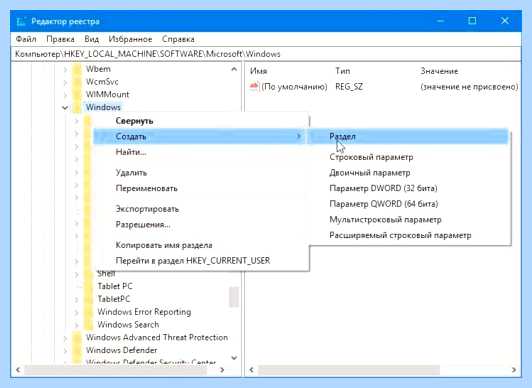Viewport: 532px width, 388px height.
Task: Select the Tablet PC tree key
Action: click(115, 286)
